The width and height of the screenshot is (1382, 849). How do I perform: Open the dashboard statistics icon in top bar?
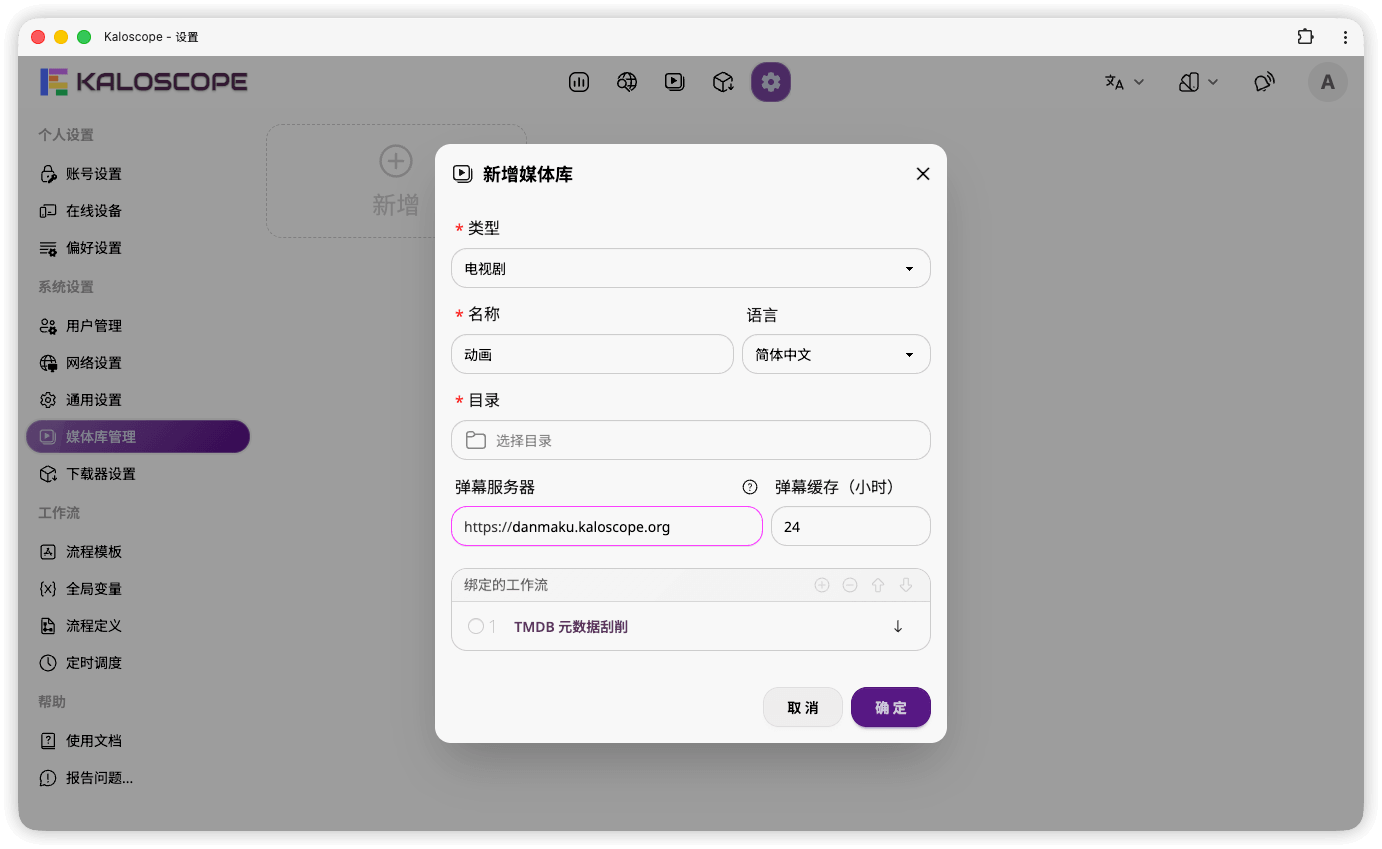579,82
